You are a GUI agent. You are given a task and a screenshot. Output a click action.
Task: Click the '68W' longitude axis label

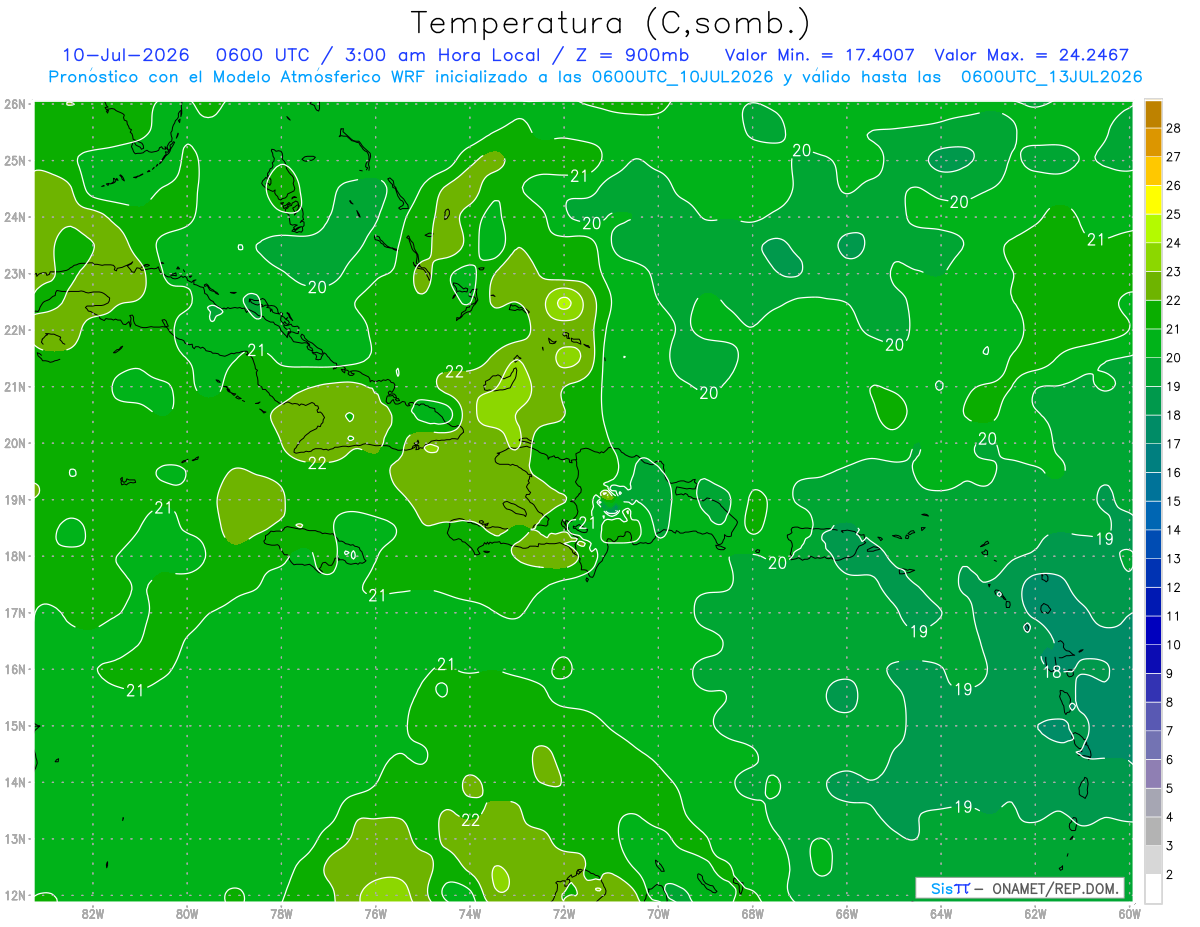pyautogui.click(x=753, y=912)
